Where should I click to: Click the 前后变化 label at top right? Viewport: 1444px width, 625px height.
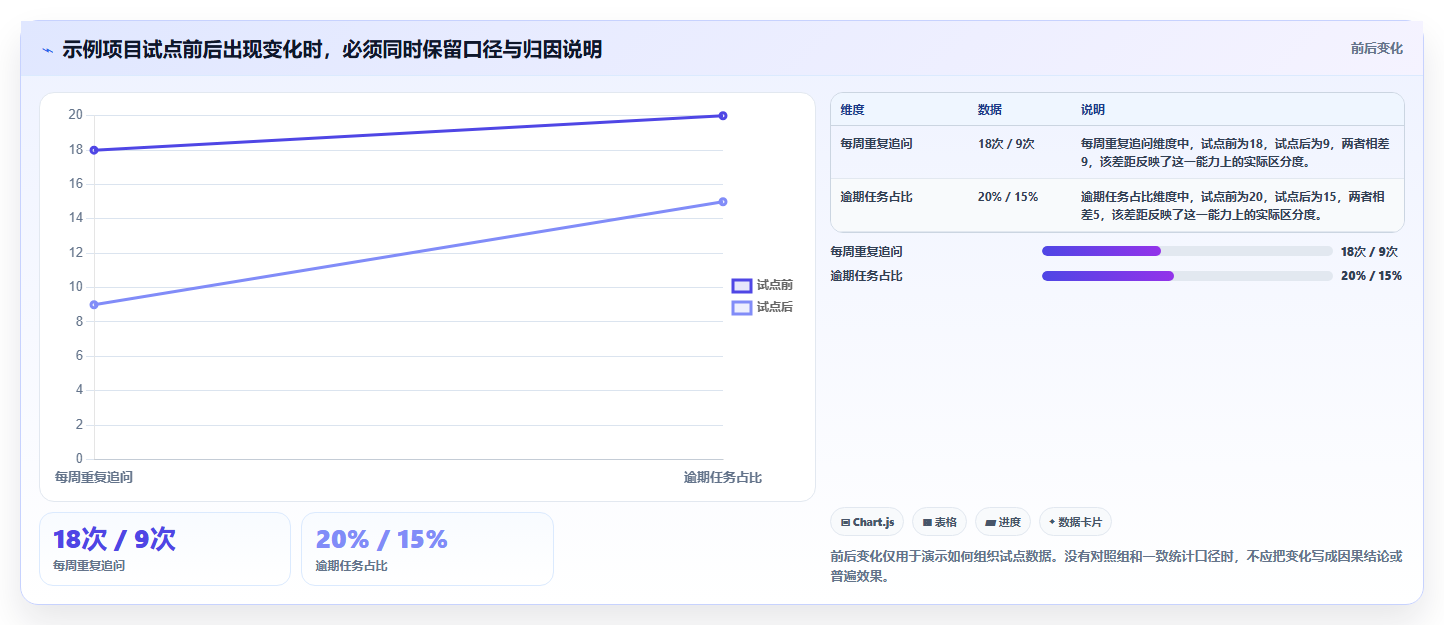pos(1376,48)
